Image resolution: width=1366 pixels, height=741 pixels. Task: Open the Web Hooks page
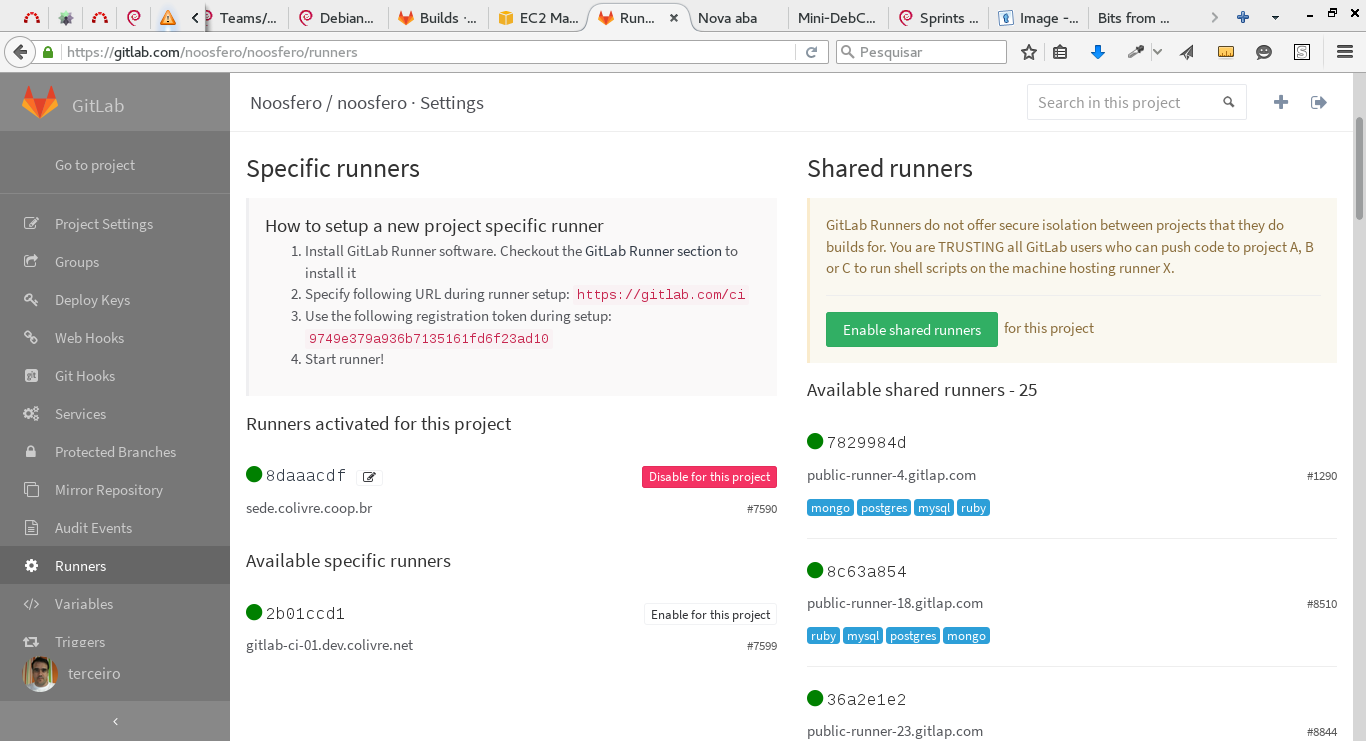[89, 338]
